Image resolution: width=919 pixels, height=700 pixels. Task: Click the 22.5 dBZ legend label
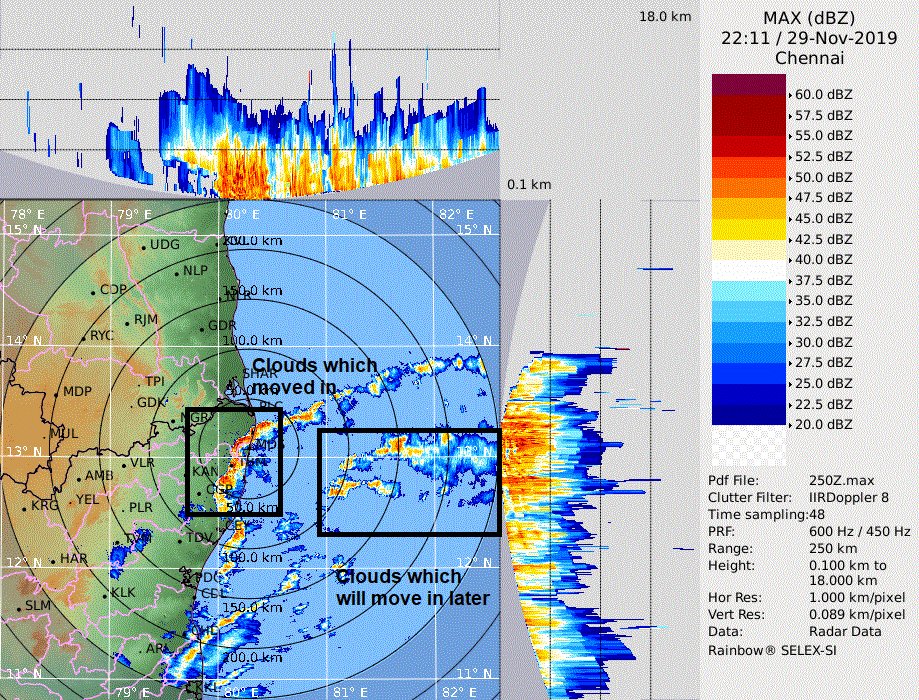tap(823, 404)
